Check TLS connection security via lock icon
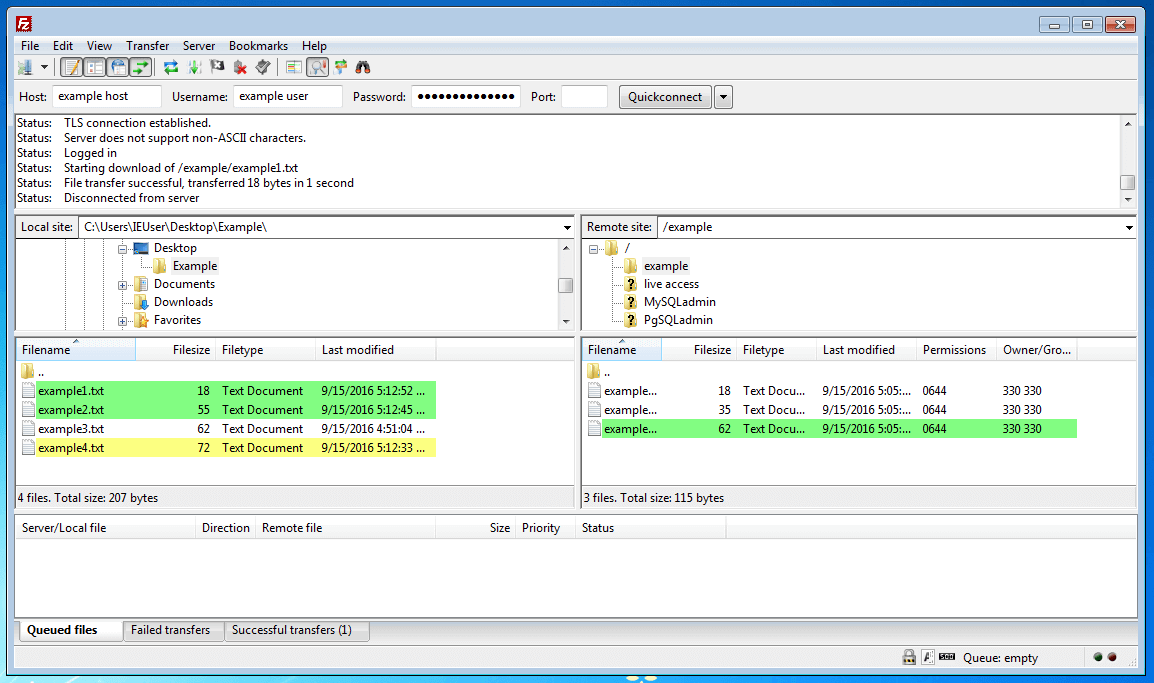The height and width of the screenshot is (683, 1154). [x=909, y=656]
